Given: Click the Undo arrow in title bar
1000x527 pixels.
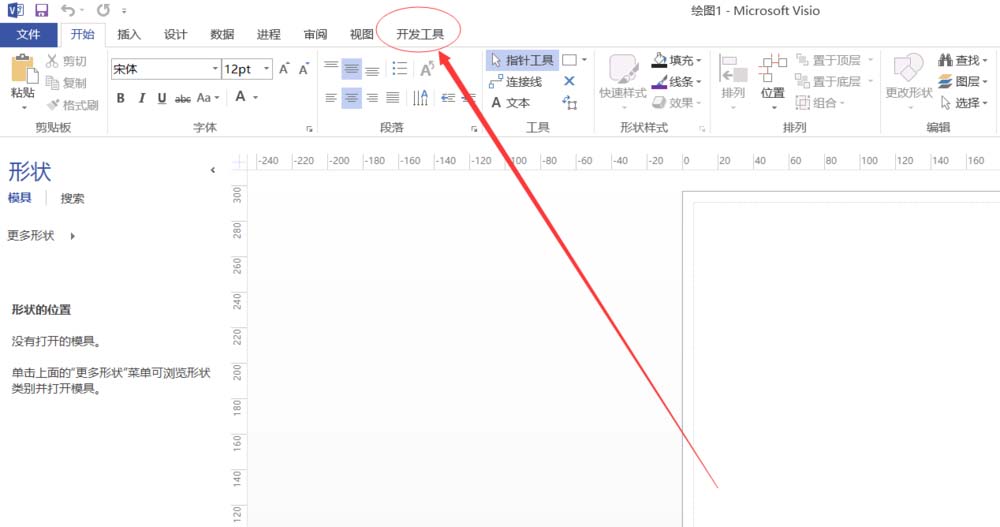Looking at the screenshot, I should (68, 10).
